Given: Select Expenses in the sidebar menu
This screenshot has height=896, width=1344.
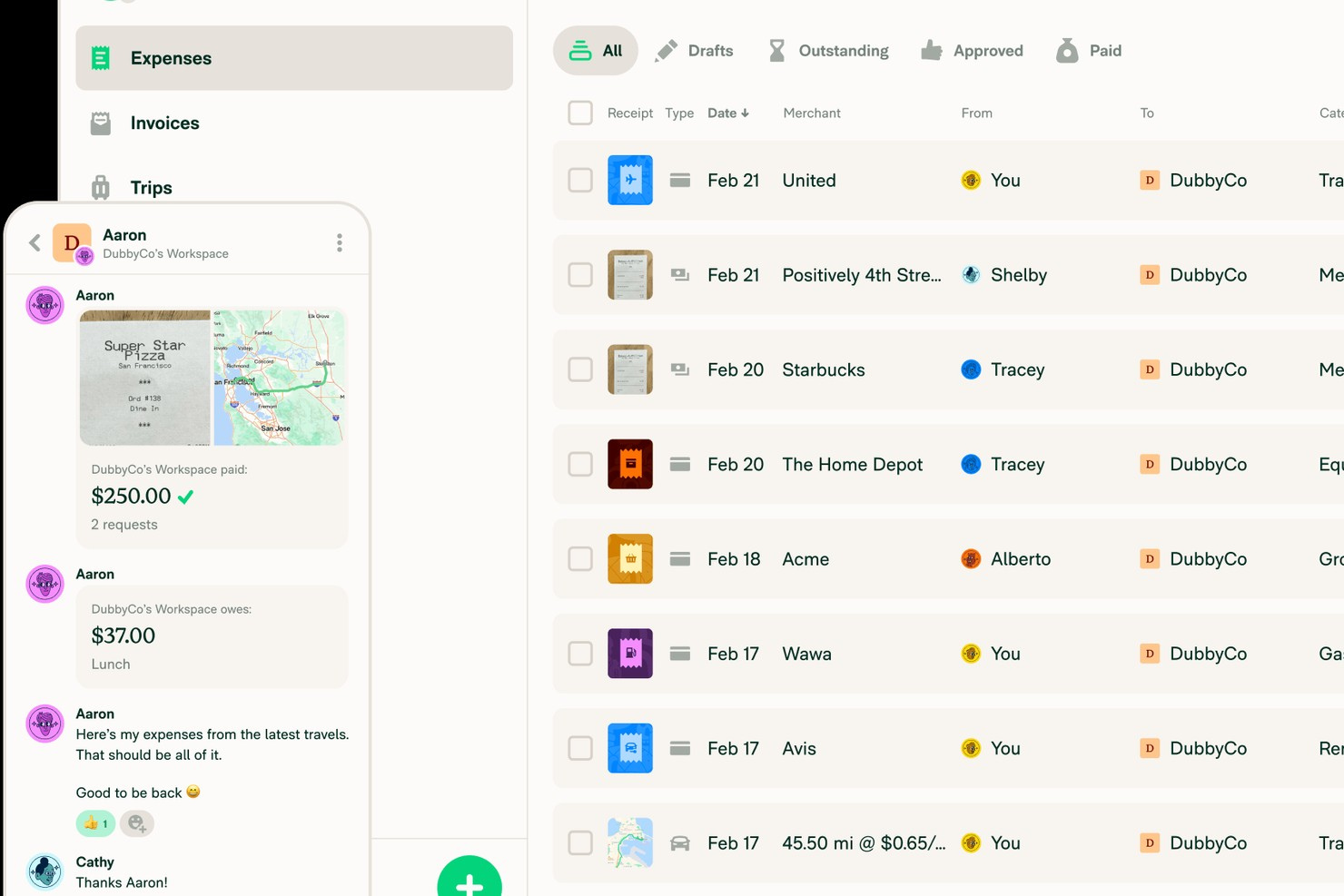Looking at the screenshot, I should [x=171, y=58].
